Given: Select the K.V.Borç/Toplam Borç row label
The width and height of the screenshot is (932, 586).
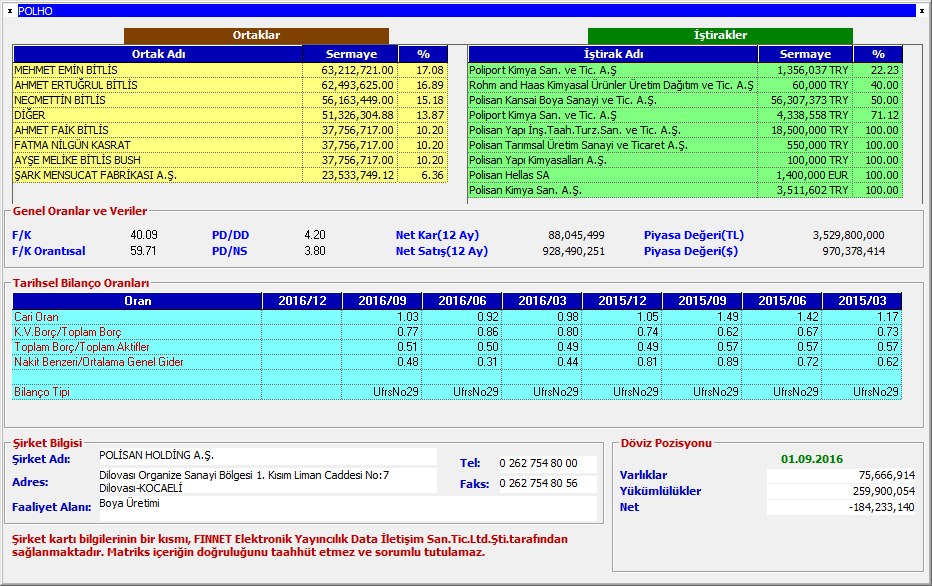Looking at the screenshot, I should click(x=68, y=332).
